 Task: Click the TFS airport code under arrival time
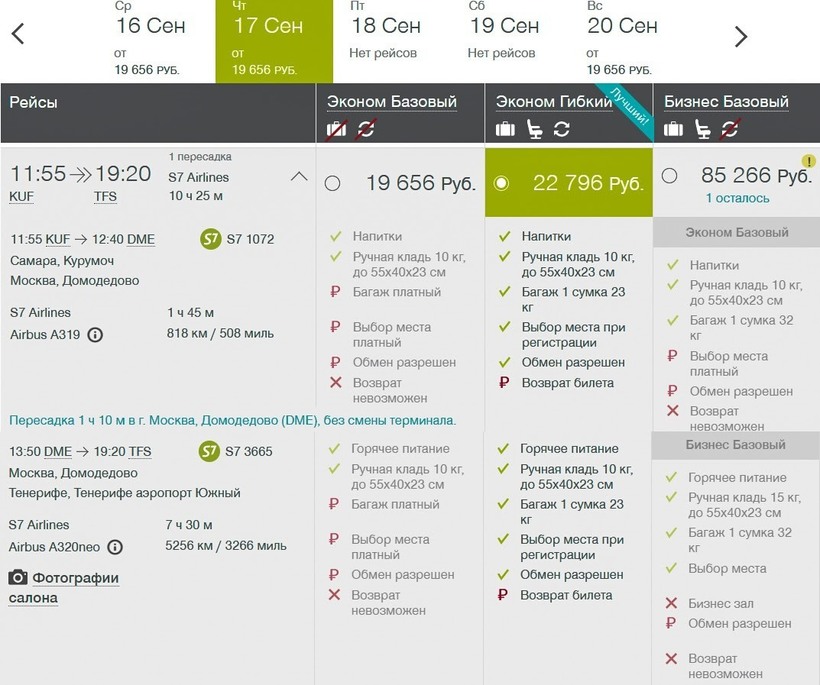[105, 197]
